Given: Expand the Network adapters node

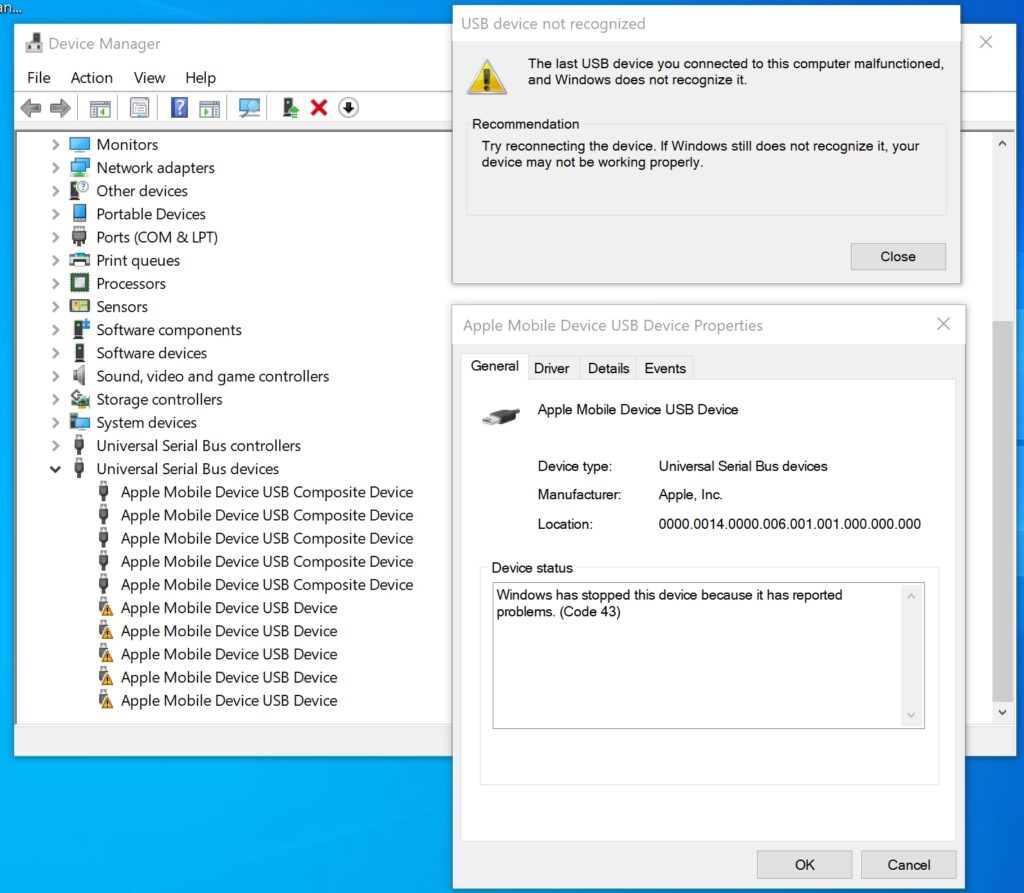Looking at the screenshot, I should (x=56, y=168).
